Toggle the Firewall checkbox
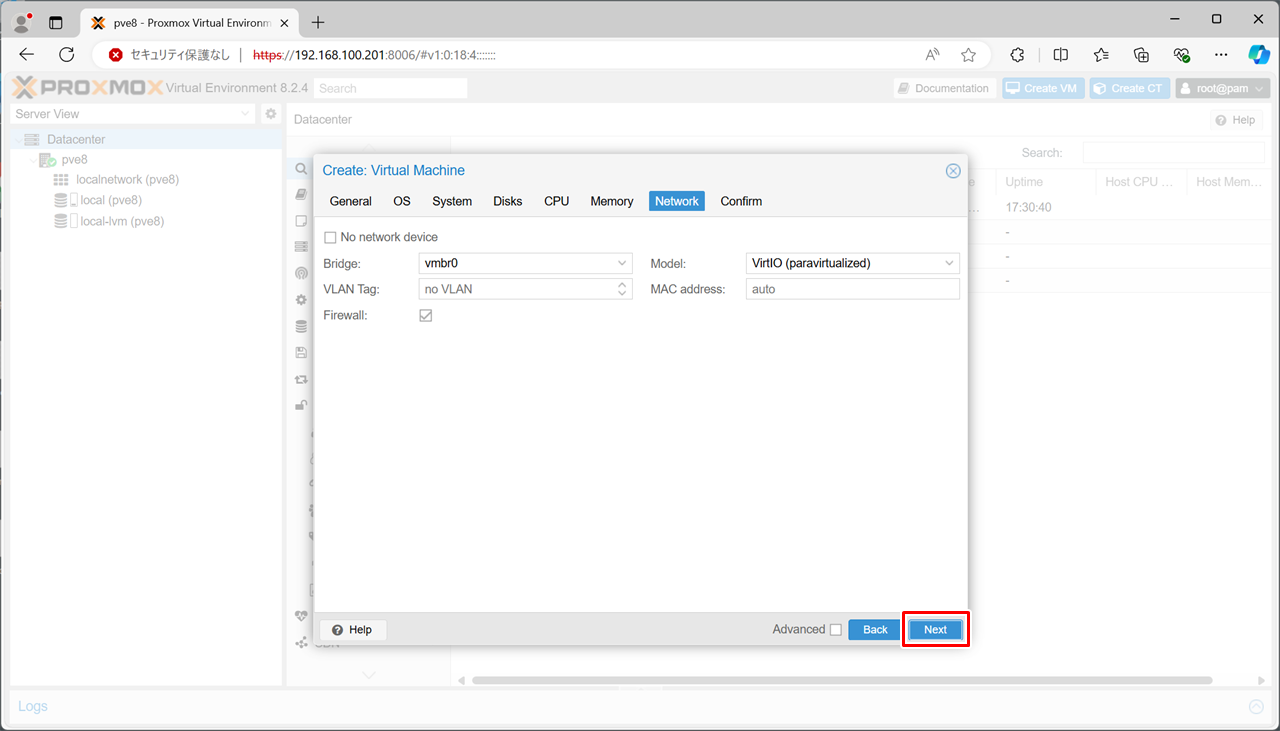The width and height of the screenshot is (1280, 731). (x=426, y=315)
